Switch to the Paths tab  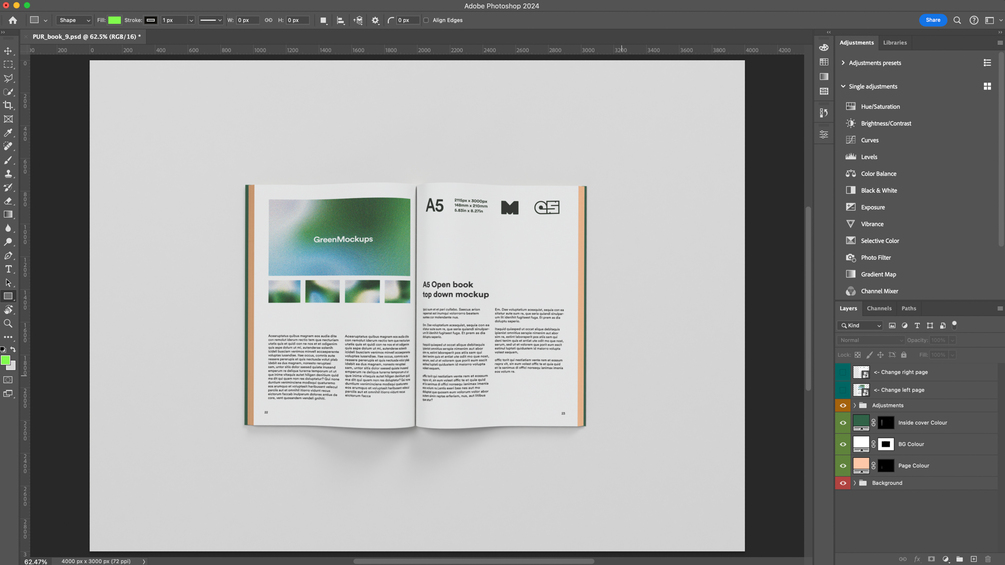coord(909,308)
